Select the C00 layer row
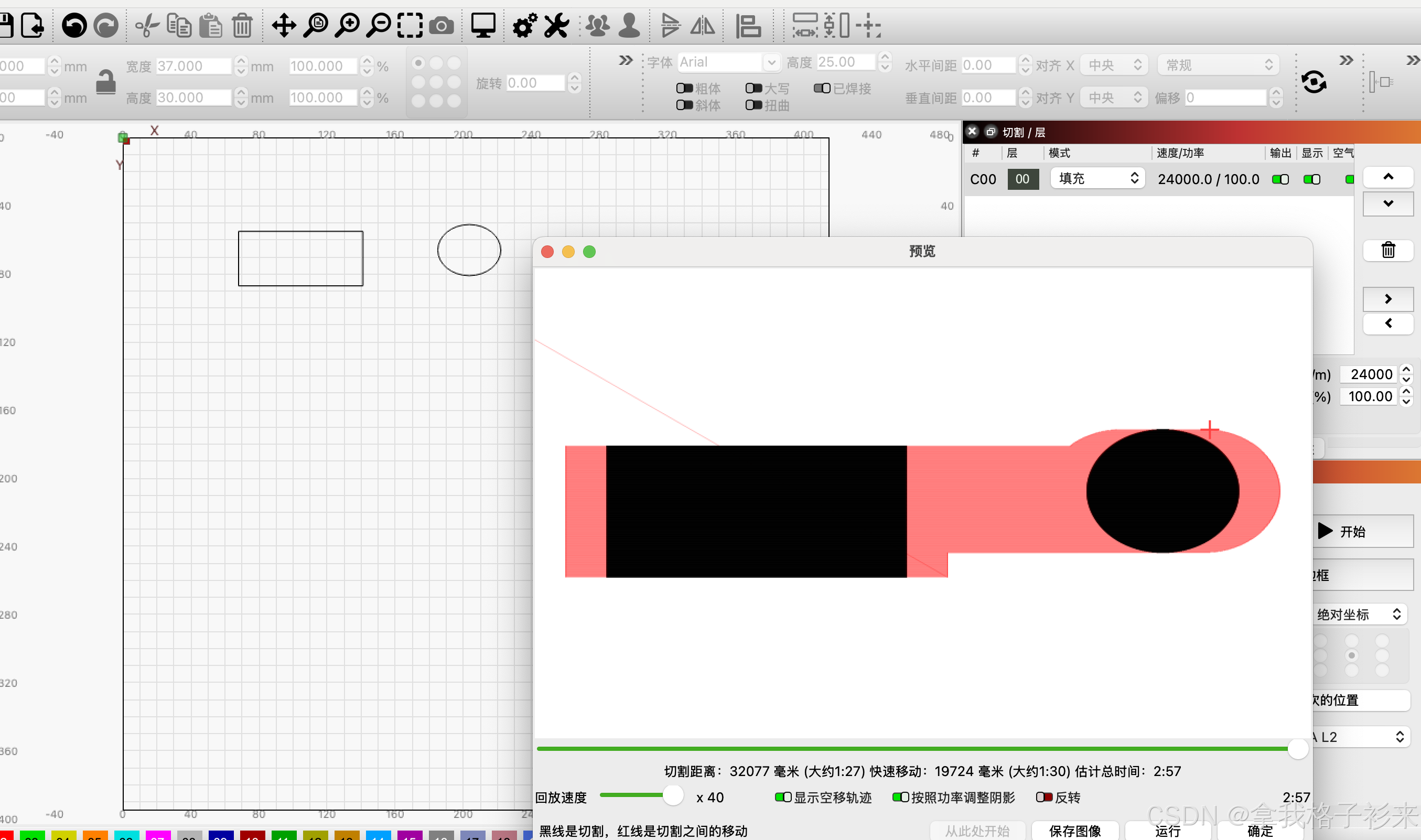Image resolution: width=1421 pixels, height=840 pixels. [983, 179]
